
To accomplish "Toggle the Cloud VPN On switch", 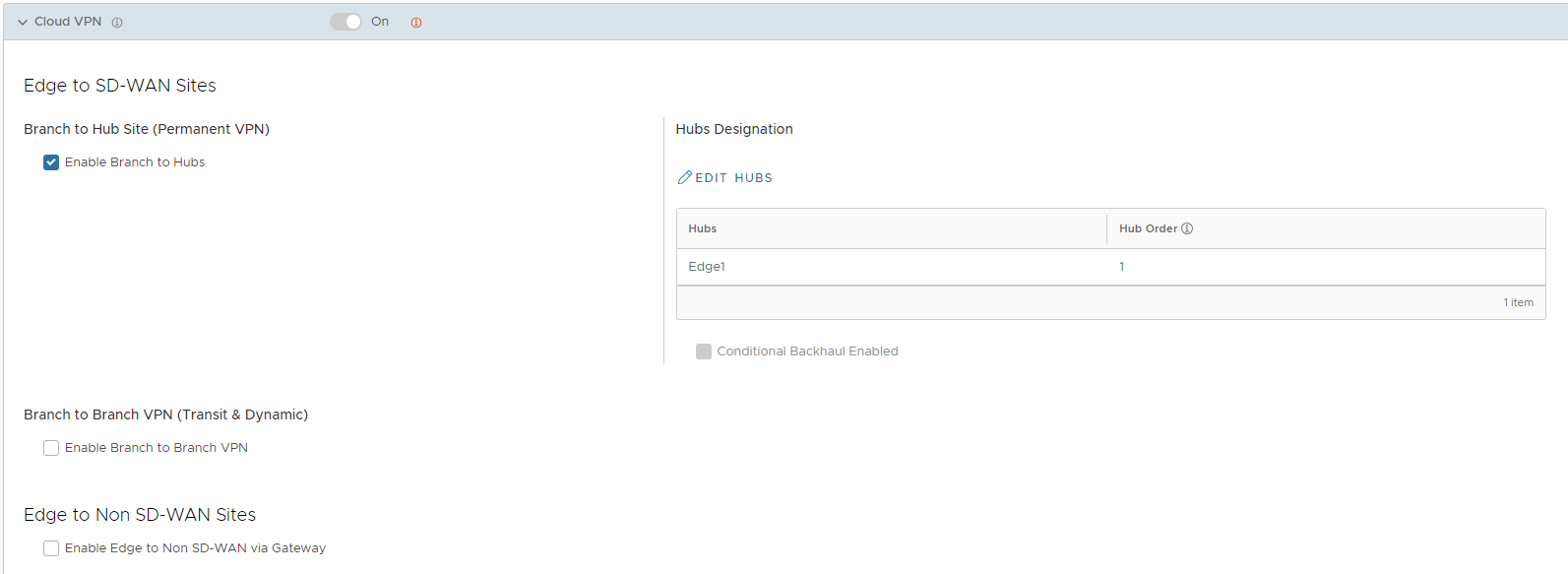I will coord(345,22).
